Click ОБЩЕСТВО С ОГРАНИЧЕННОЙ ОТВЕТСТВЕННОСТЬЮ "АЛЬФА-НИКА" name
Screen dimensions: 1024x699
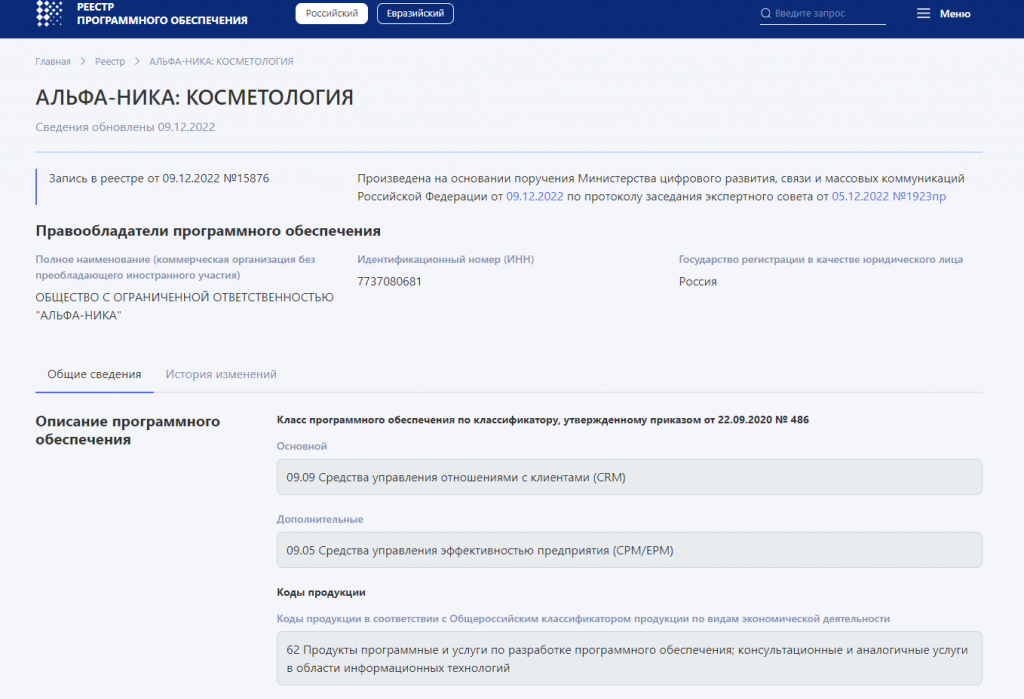(185, 306)
